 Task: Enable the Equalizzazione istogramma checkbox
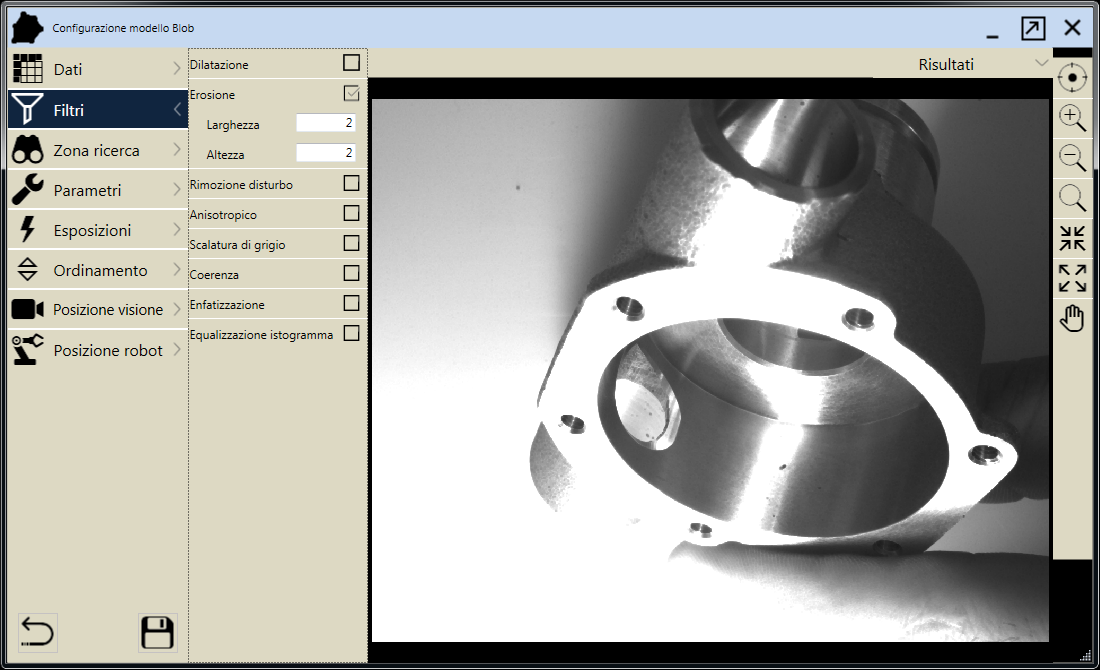point(351,333)
